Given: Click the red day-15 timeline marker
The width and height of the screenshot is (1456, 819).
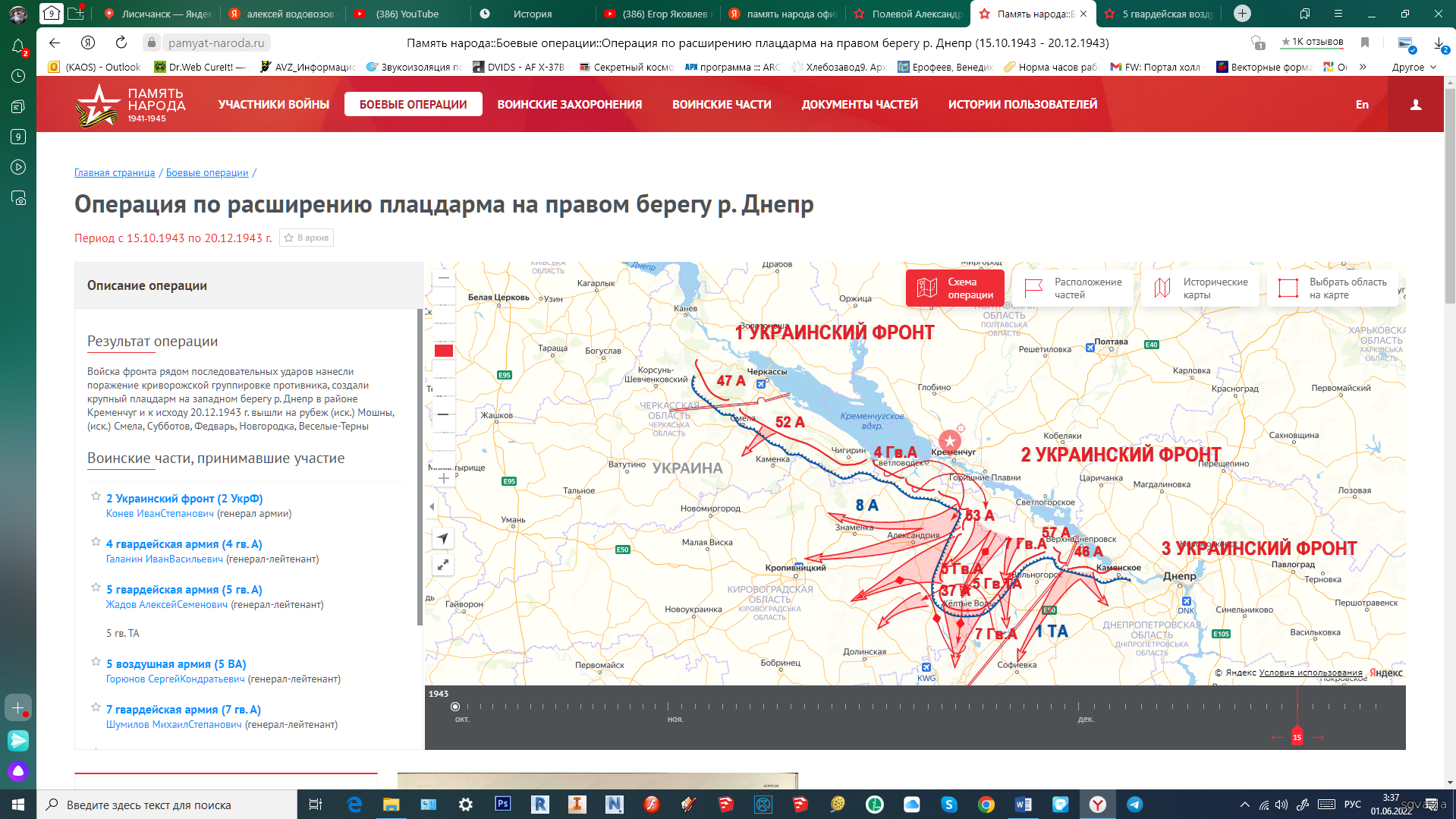Looking at the screenshot, I should coord(1297,737).
